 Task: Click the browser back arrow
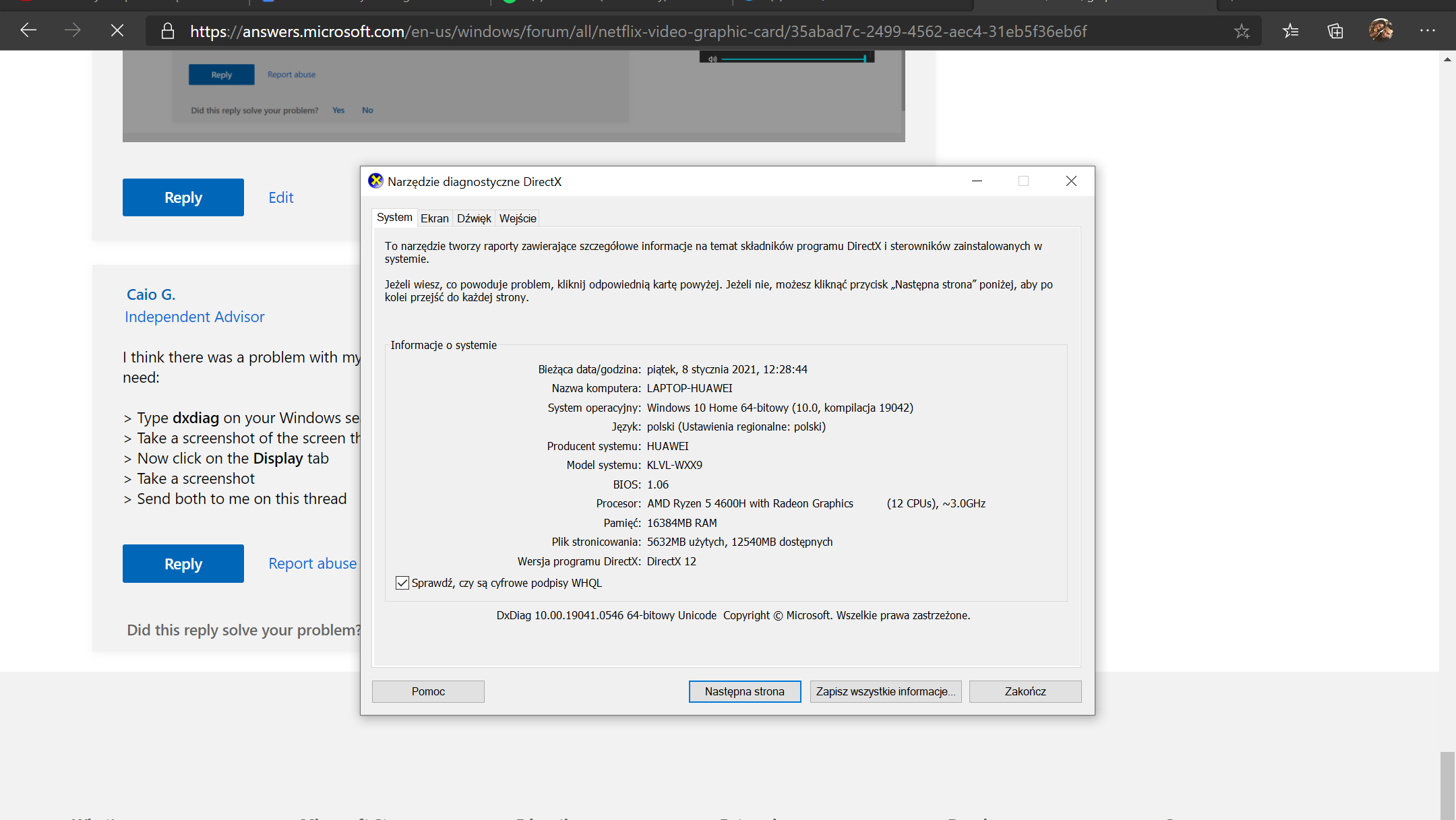pos(28,30)
